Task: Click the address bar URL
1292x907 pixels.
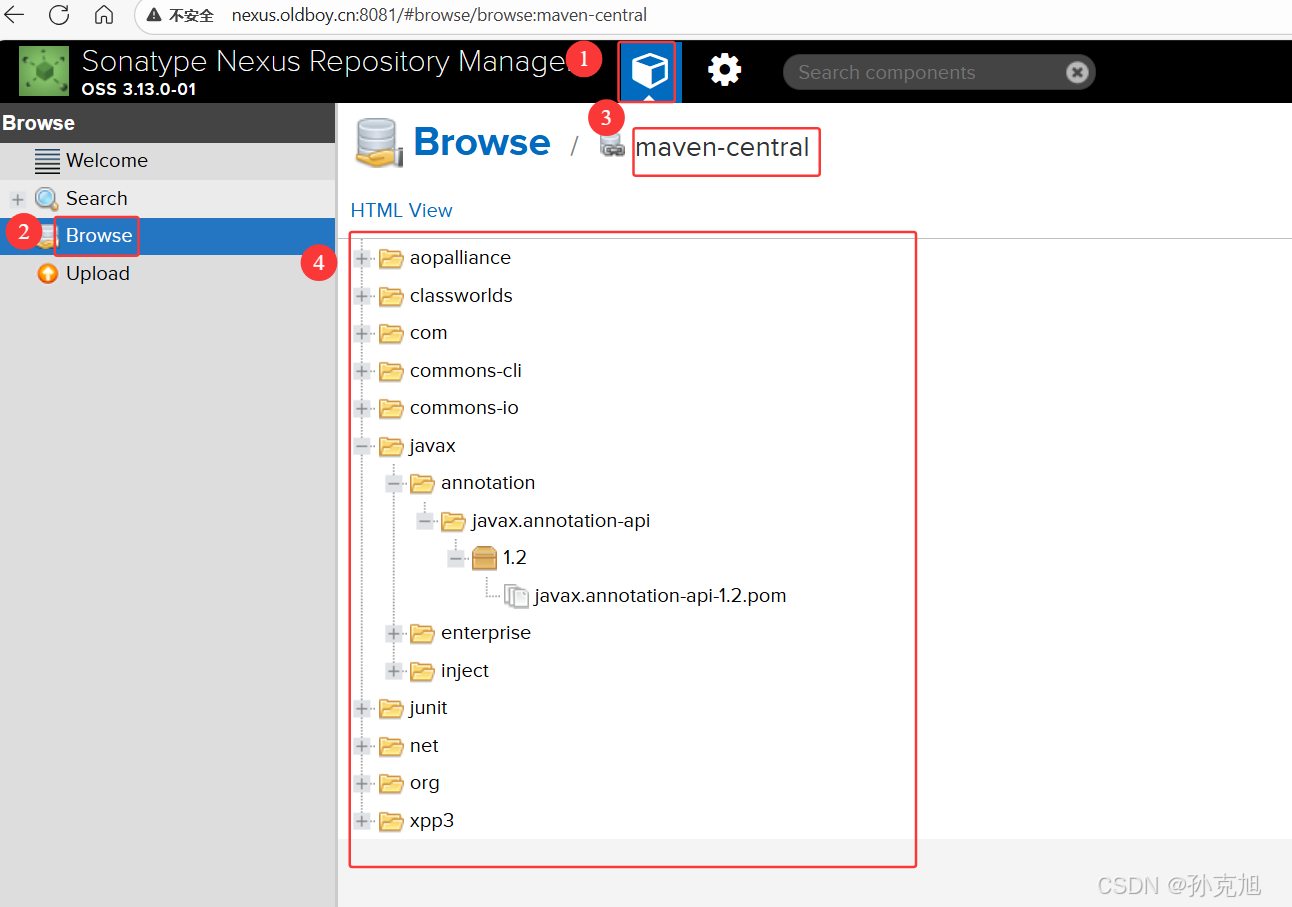Action: [439, 15]
